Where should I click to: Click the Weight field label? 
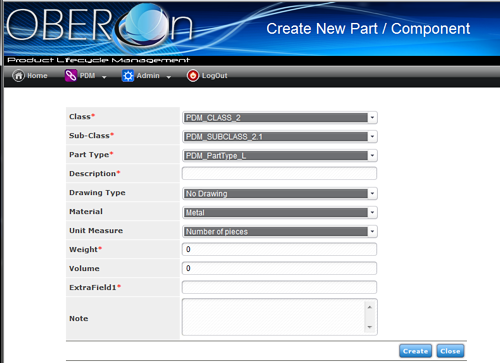point(85,250)
